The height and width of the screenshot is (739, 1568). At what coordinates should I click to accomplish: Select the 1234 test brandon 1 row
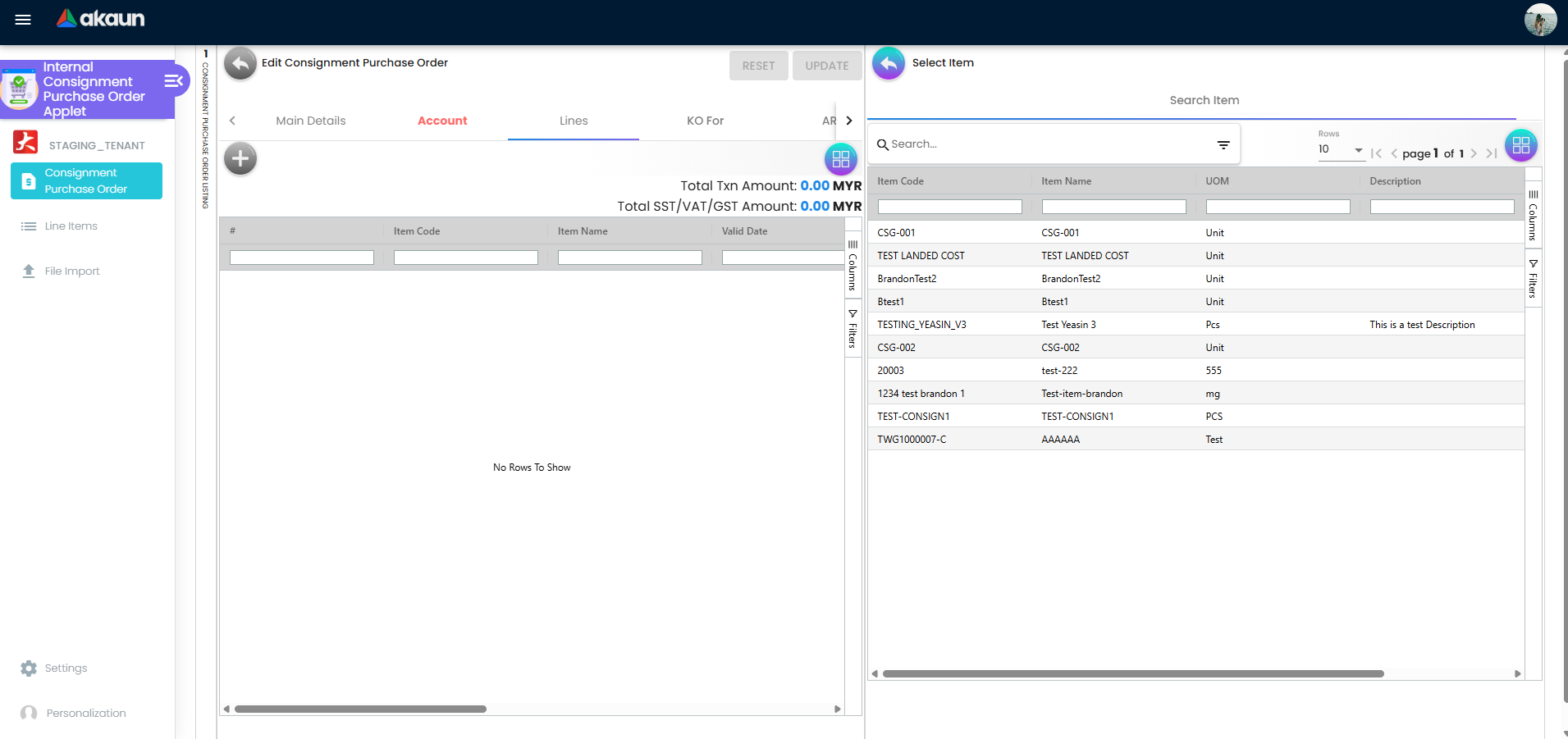[1196, 394]
